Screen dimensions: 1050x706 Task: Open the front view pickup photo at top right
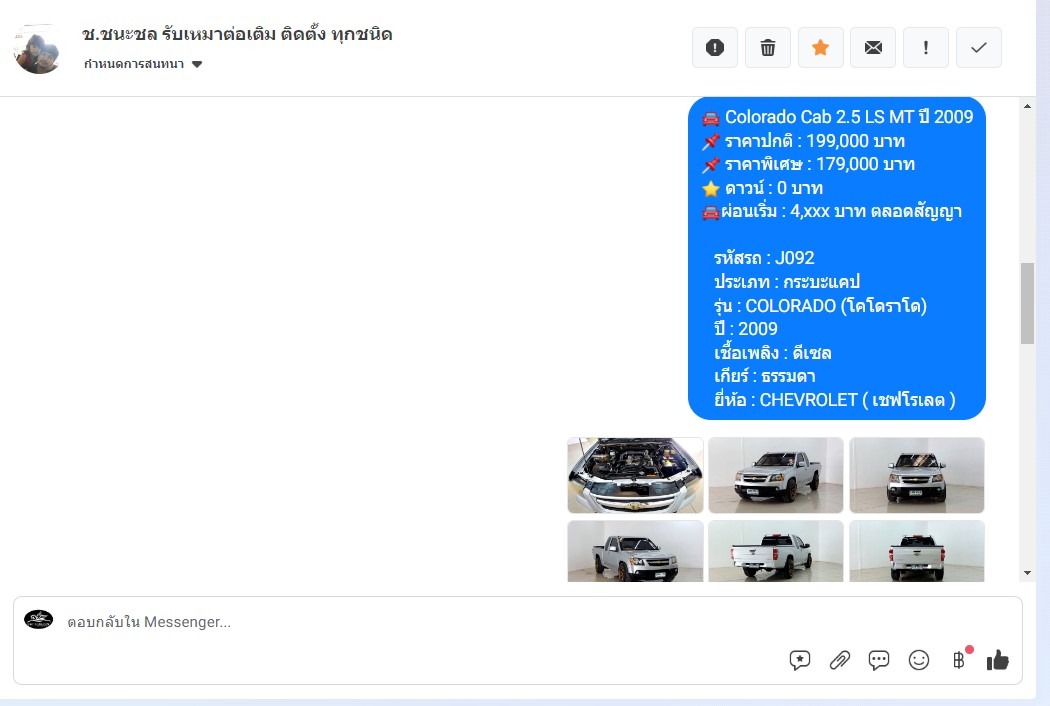917,475
